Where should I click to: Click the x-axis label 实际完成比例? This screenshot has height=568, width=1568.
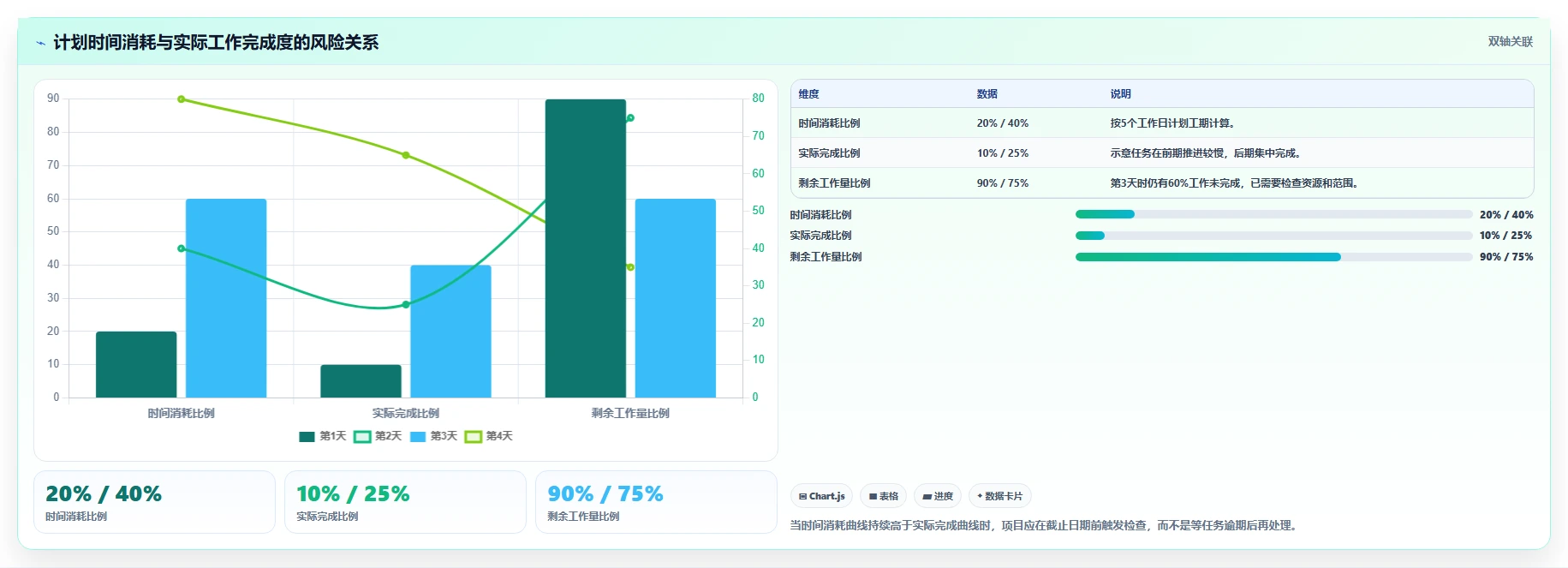point(406,414)
